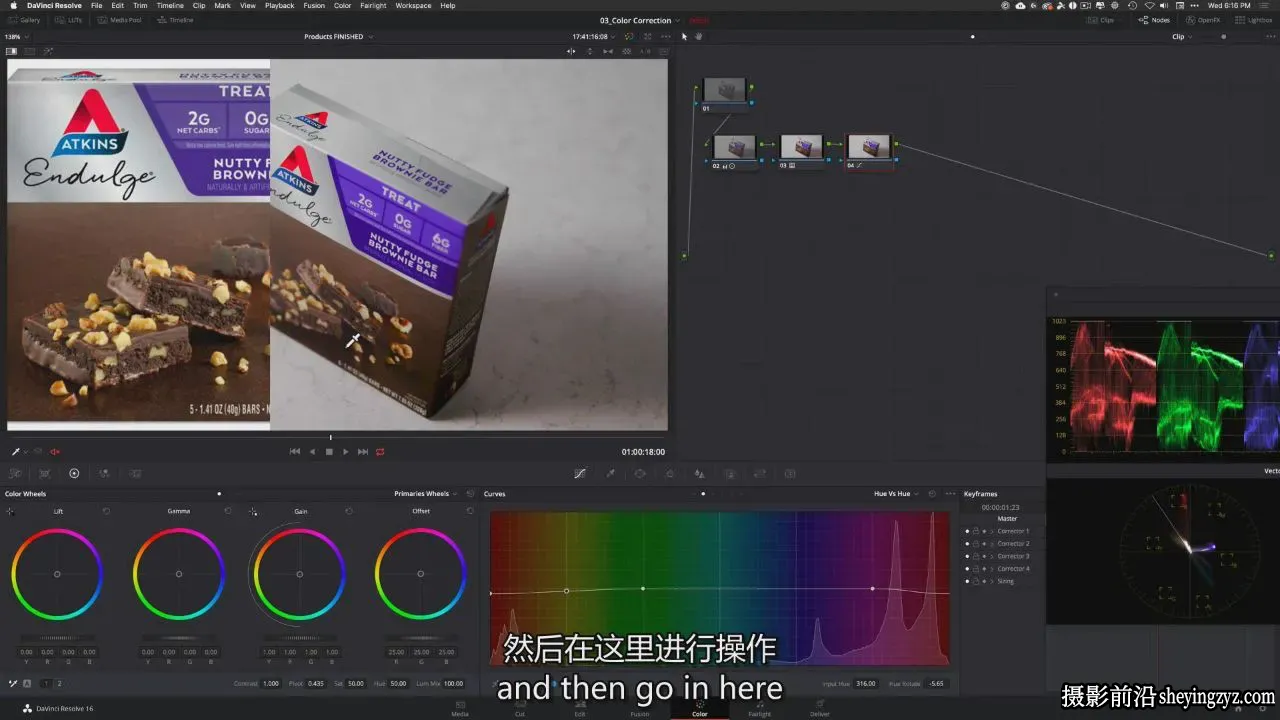Stop playback in the viewer

click(x=329, y=452)
